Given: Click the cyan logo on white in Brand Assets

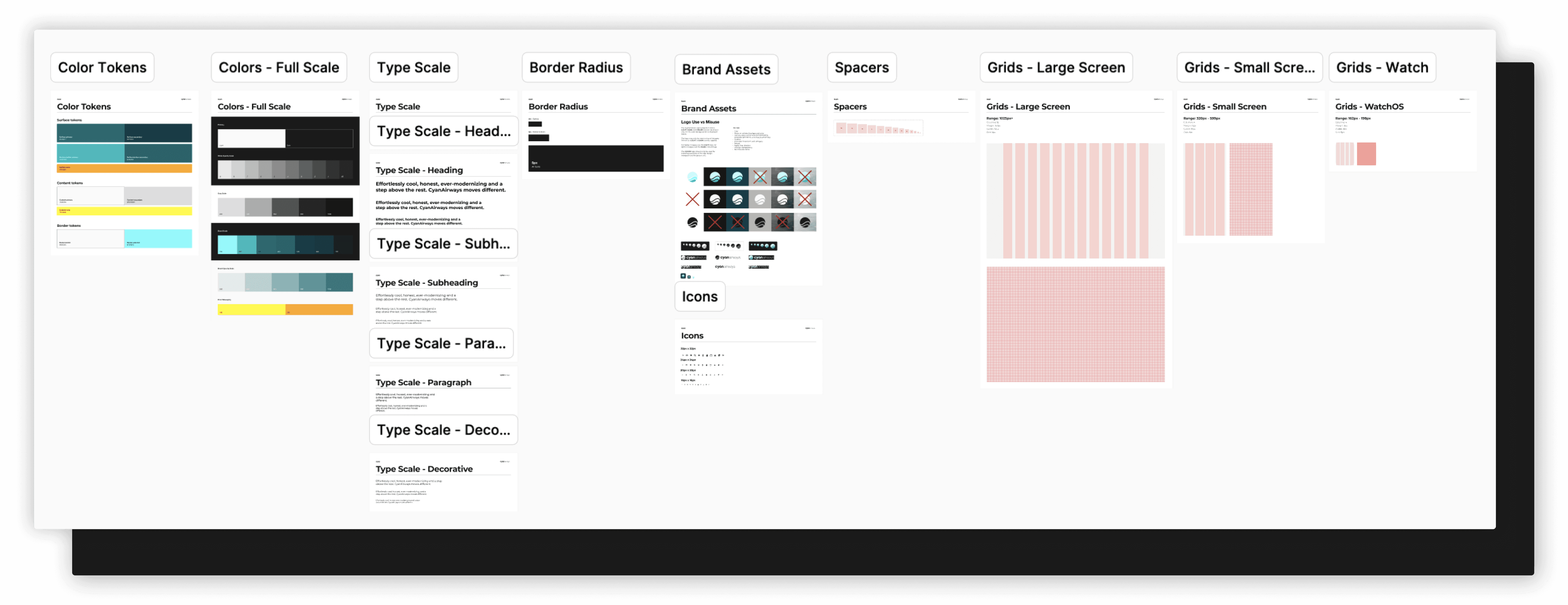Looking at the screenshot, I should (x=692, y=177).
